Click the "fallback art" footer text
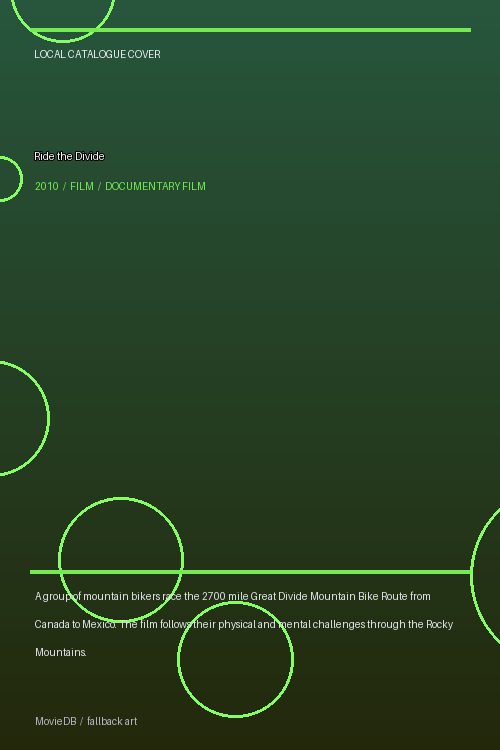 [x=112, y=721]
